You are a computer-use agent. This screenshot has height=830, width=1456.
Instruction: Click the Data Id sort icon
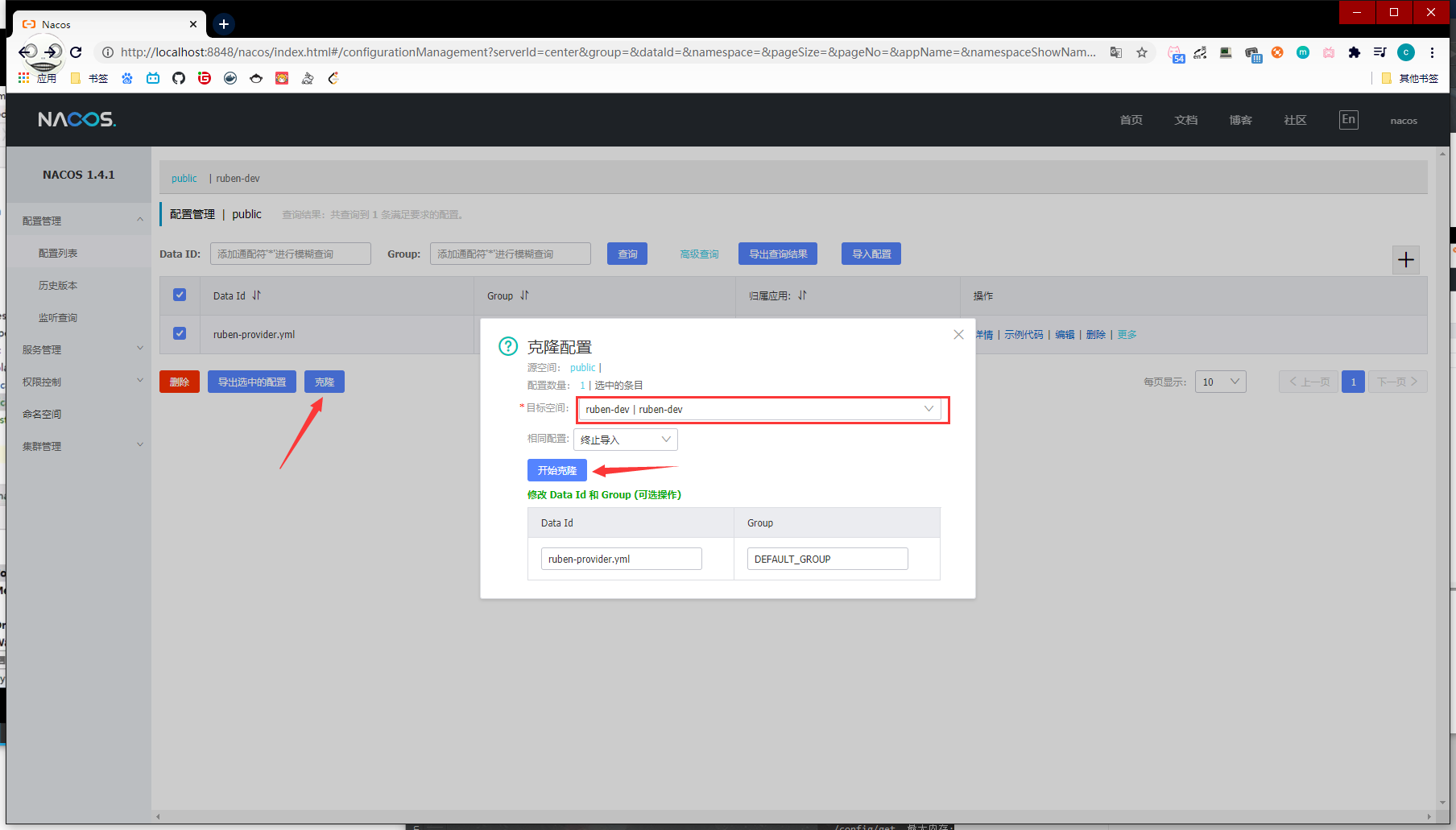click(257, 295)
